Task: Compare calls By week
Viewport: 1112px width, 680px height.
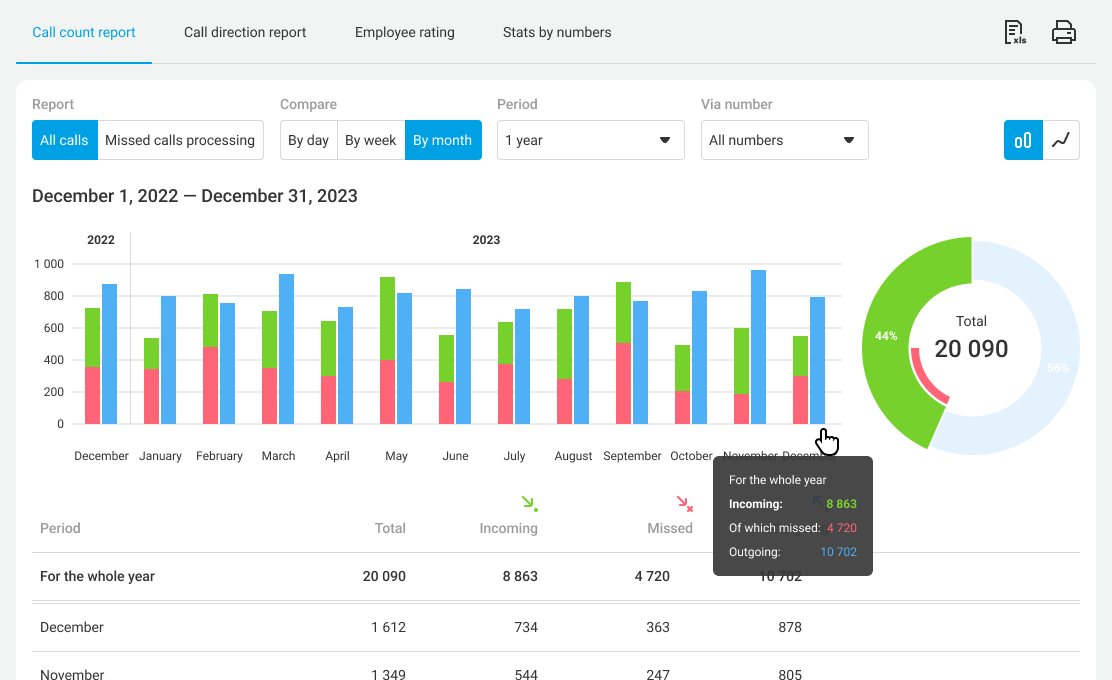Action: (370, 140)
